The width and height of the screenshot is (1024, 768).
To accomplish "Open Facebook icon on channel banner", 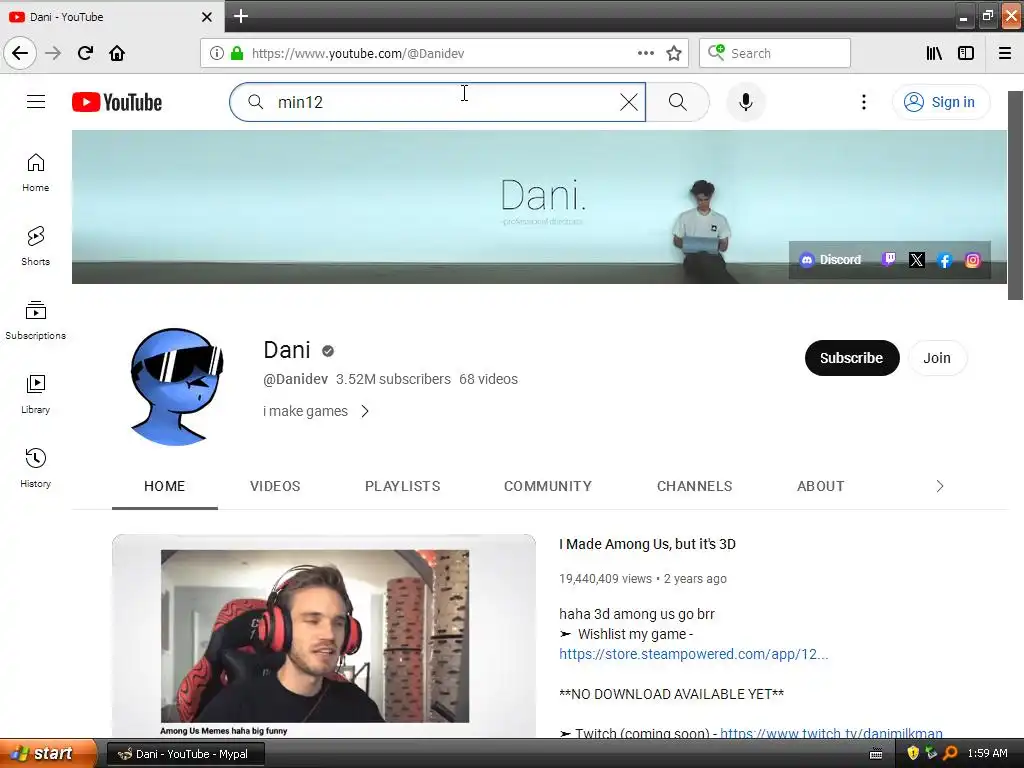I will [x=944, y=261].
